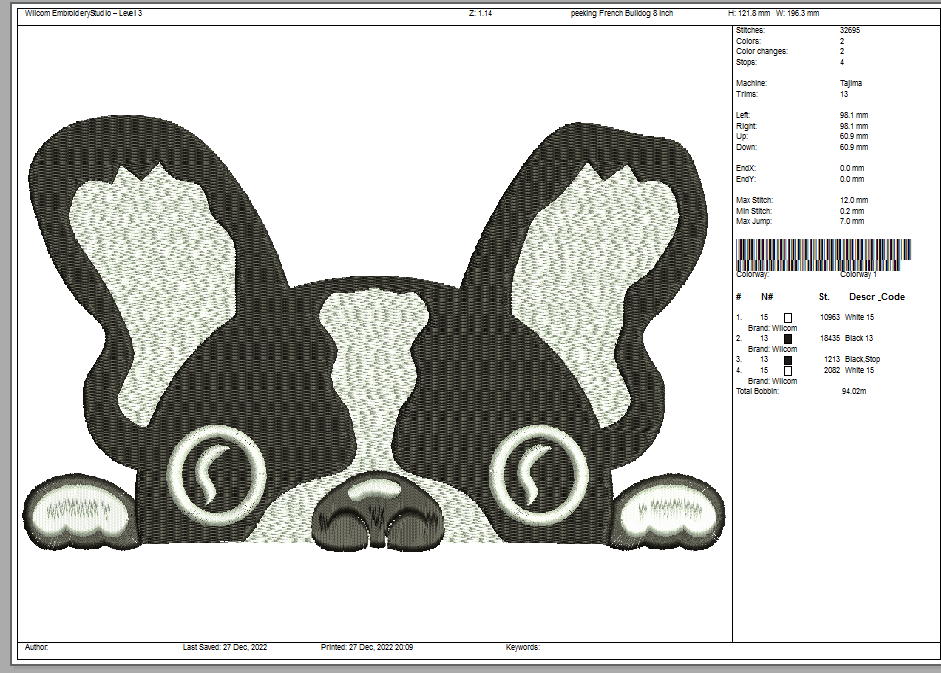Click the Stitches count value 32695
The width and height of the screenshot is (941, 673).
point(850,31)
